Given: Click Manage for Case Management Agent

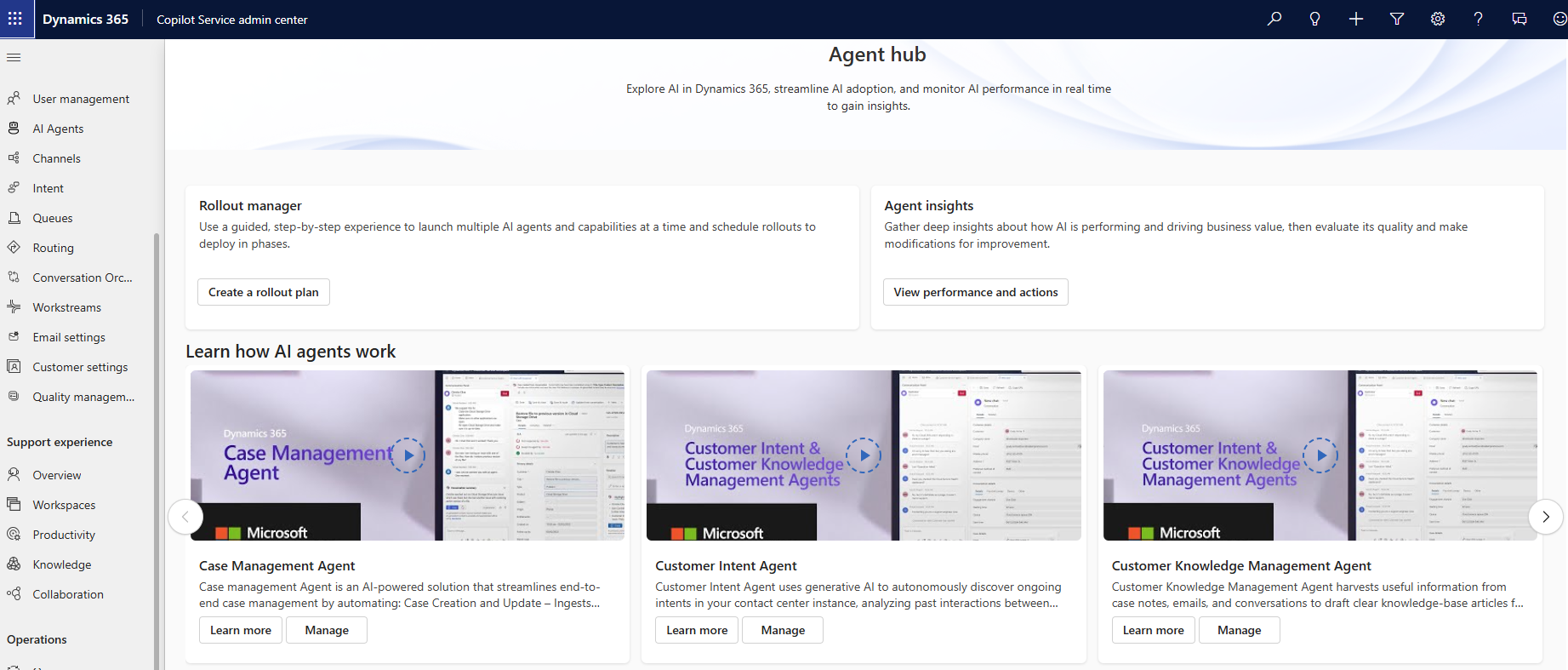Looking at the screenshot, I should (x=327, y=630).
